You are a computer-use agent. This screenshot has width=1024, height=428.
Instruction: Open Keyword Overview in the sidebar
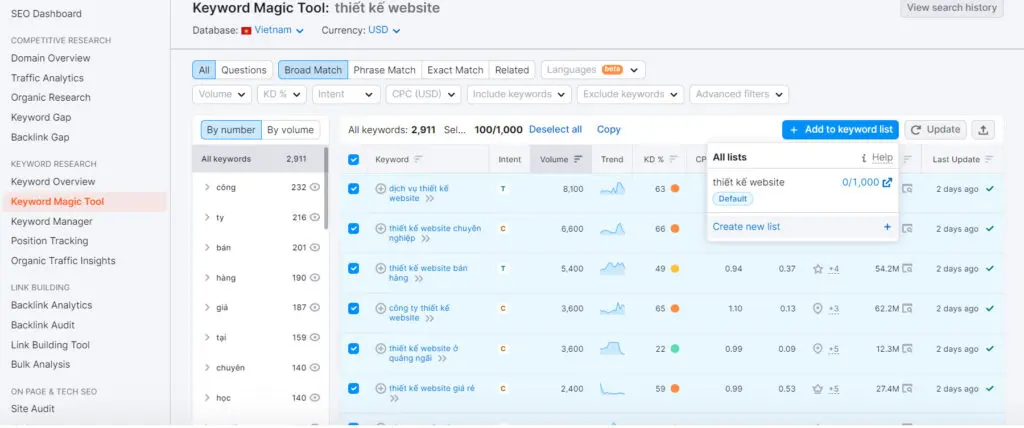52,182
